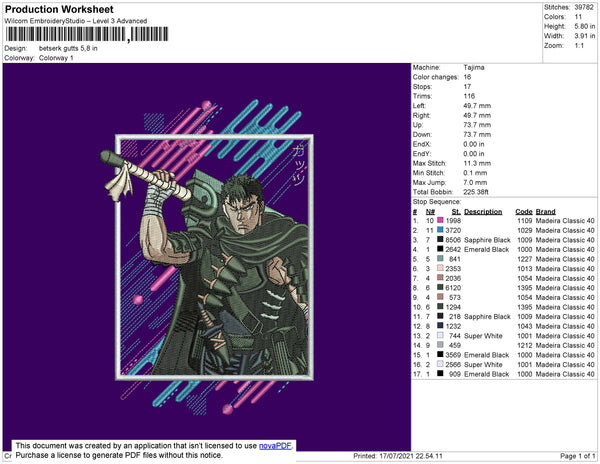Click the Total Bobbin value "225.38ft"
600x464 pixels.
click(476, 192)
